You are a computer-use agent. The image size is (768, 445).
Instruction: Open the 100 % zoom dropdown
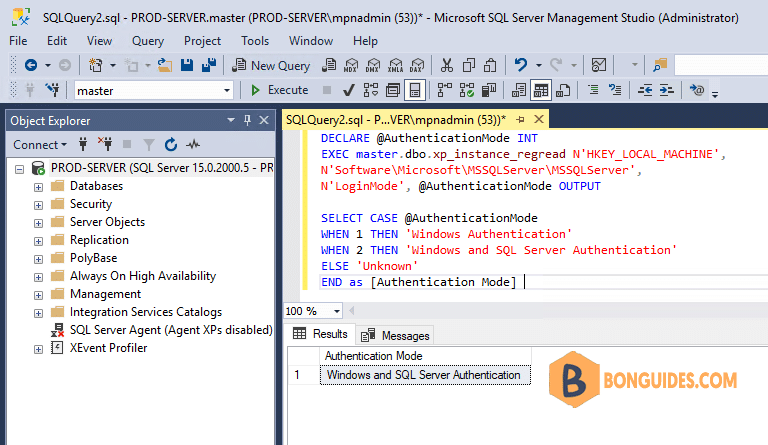click(336, 311)
